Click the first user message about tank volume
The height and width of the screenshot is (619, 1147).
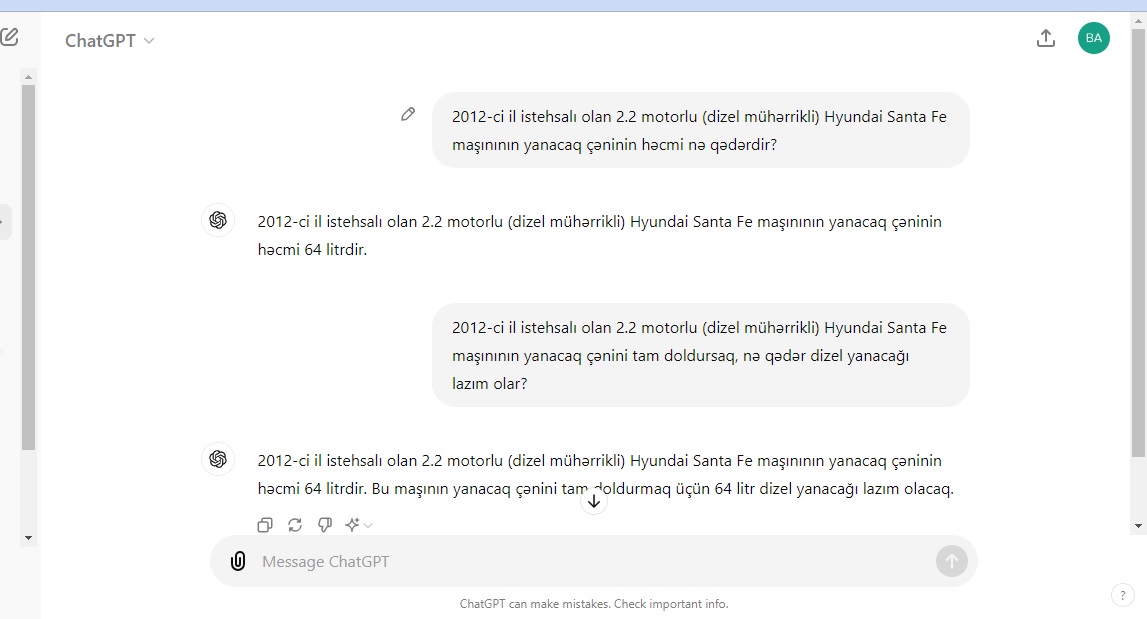tap(700, 130)
